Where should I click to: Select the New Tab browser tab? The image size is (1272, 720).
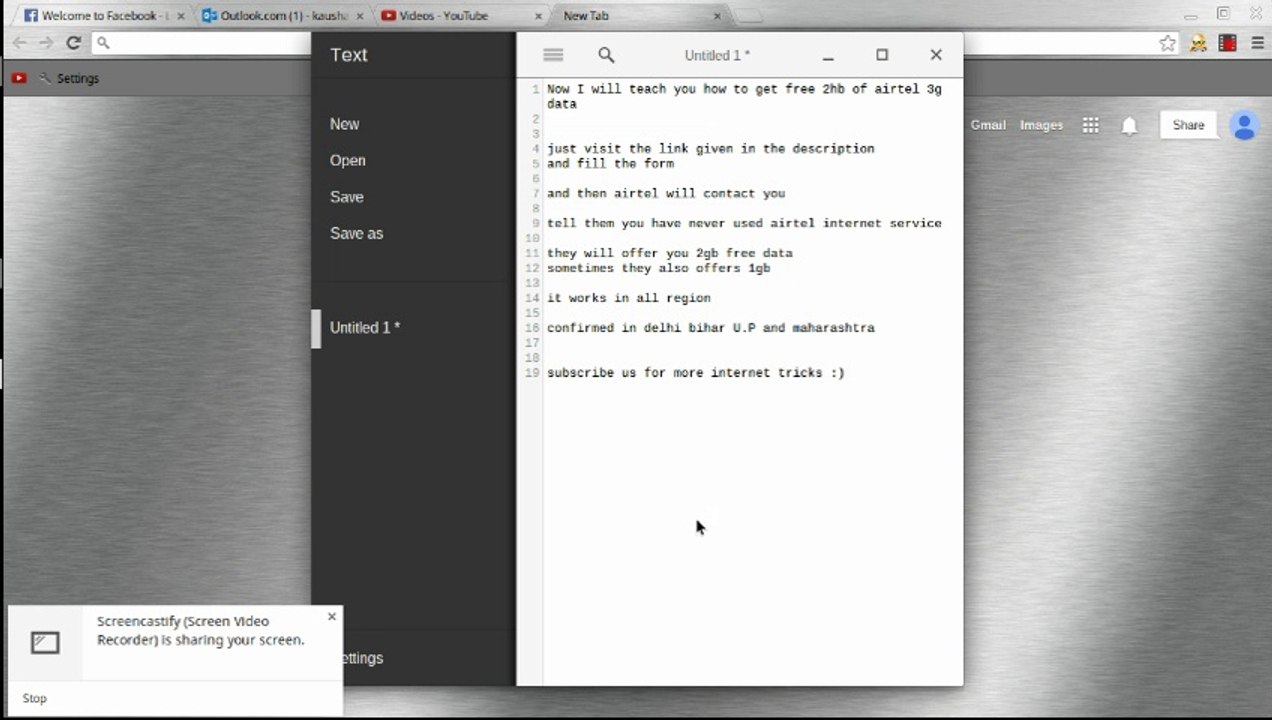[x=640, y=16]
